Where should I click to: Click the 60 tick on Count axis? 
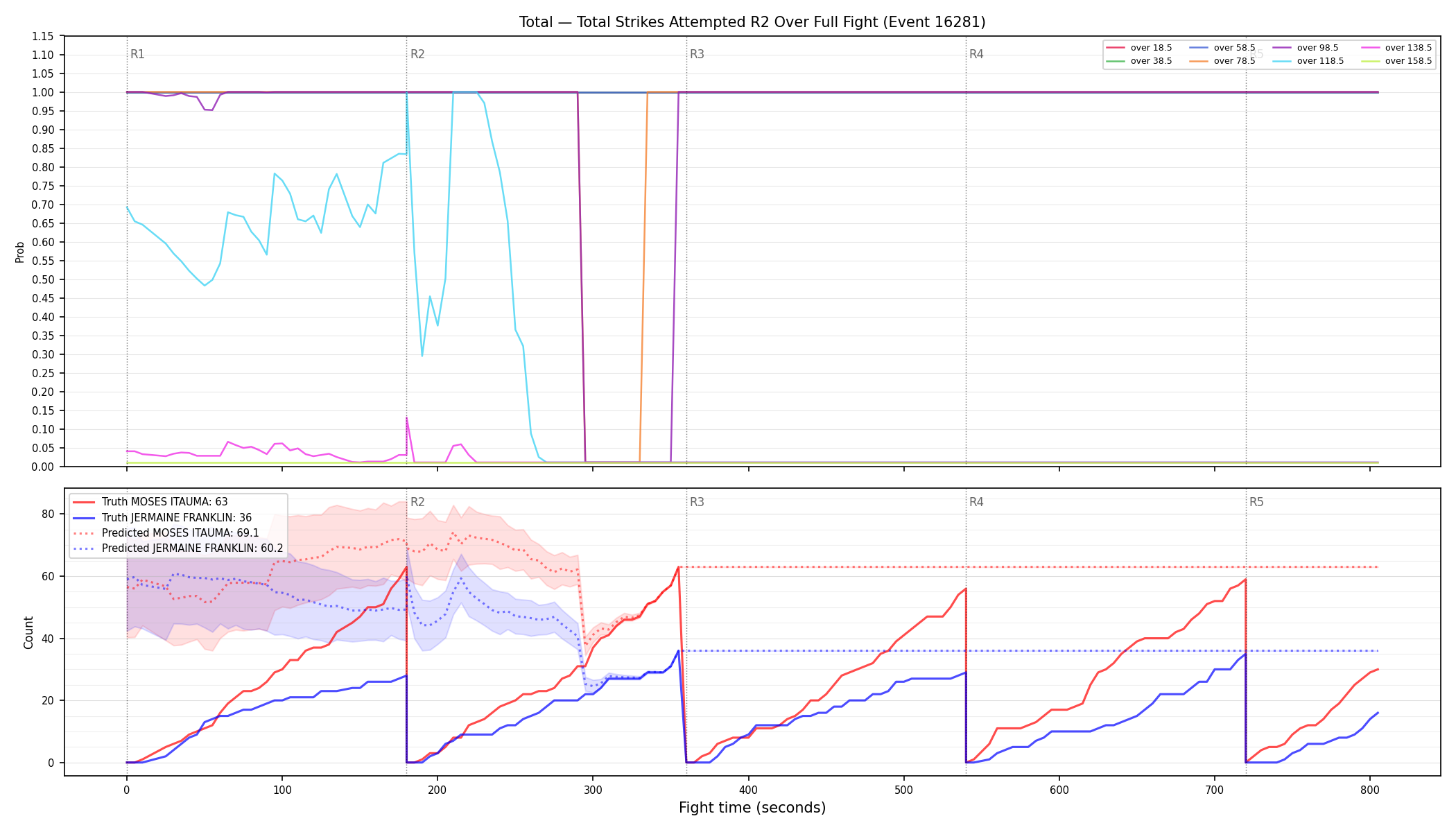coord(48,576)
